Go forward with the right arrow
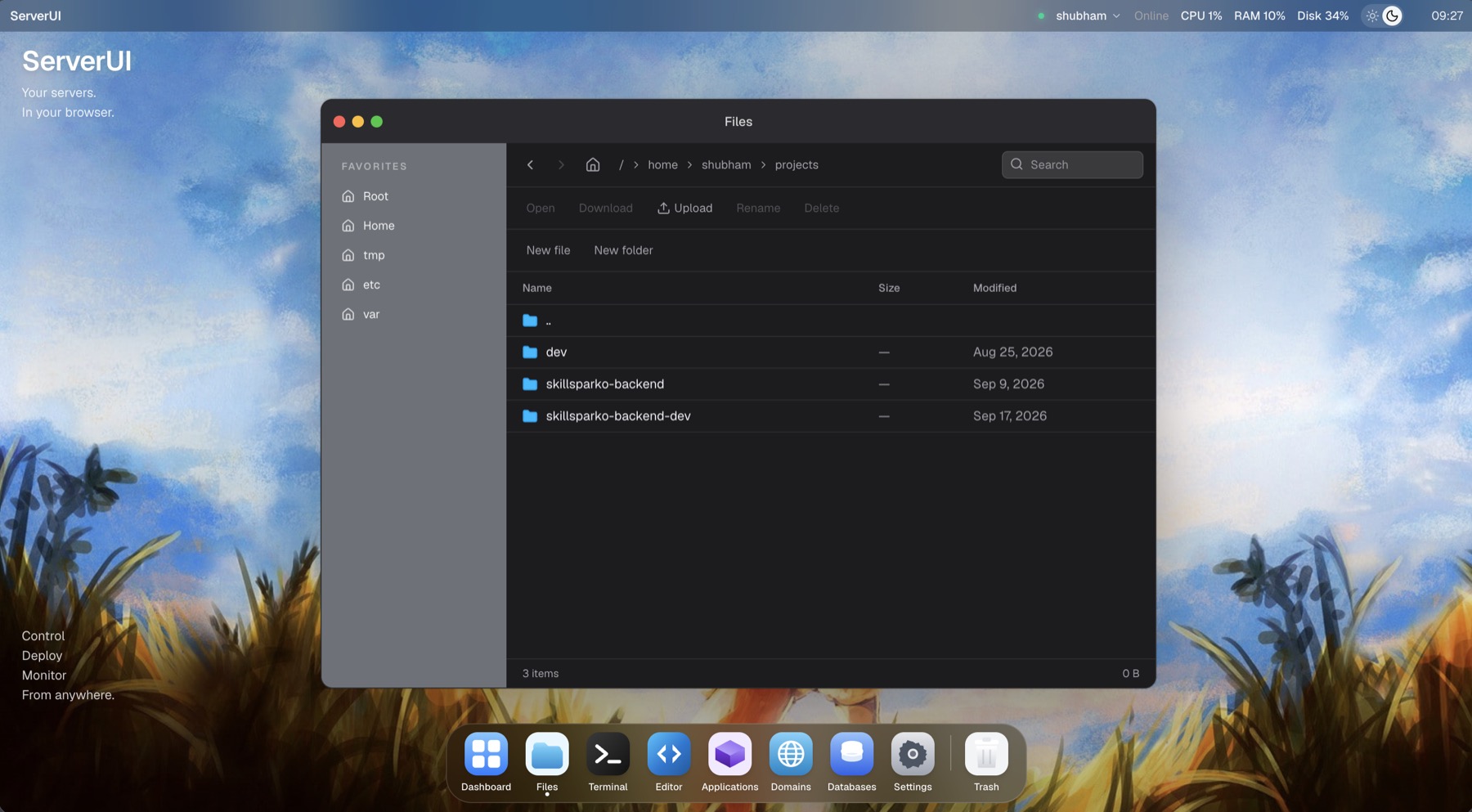Screen dimensions: 1472x812 [x=561, y=165]
